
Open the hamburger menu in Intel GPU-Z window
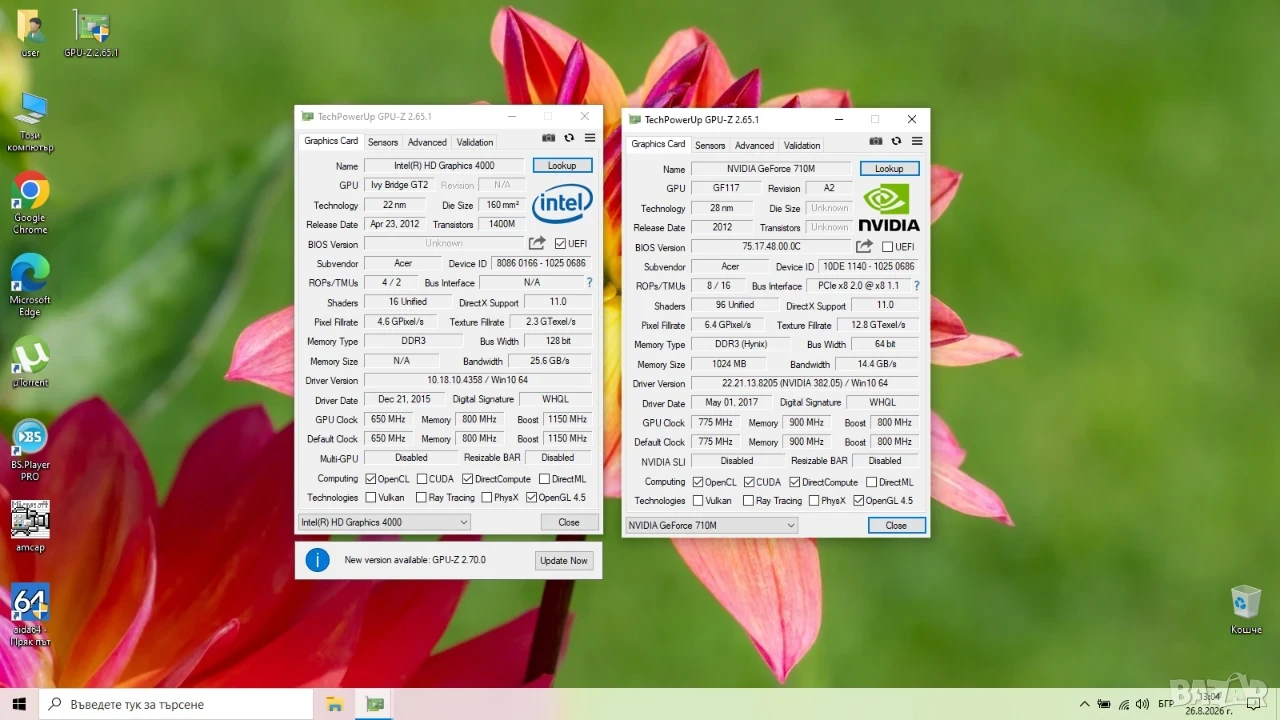pyautogui.click(x=590, y=138)
